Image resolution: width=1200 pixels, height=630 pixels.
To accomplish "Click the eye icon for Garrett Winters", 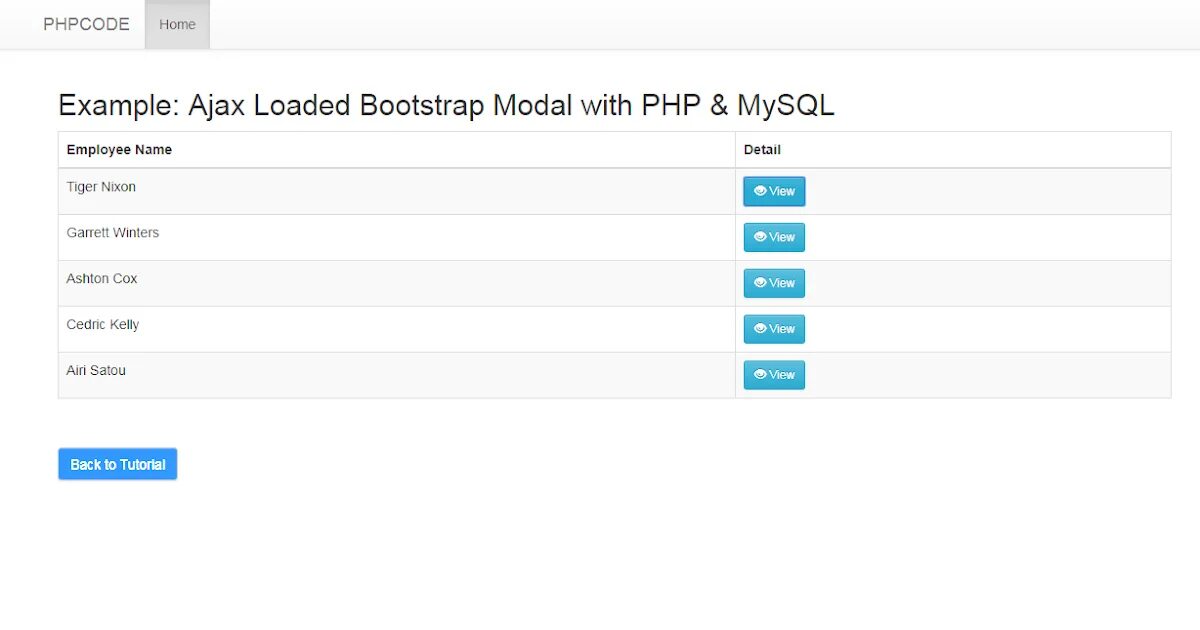I will pyautogui.click(x=760, y=237).
